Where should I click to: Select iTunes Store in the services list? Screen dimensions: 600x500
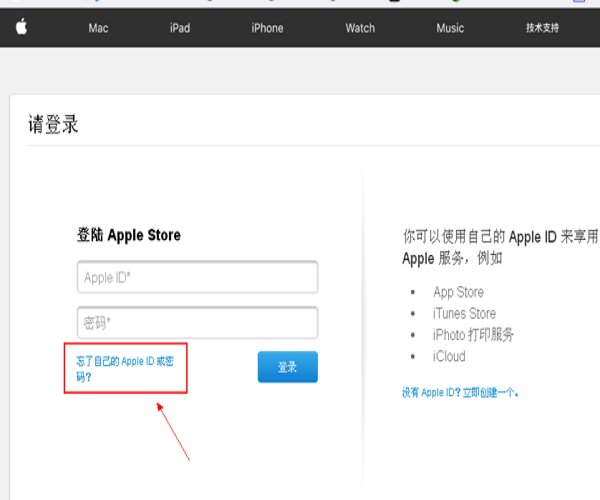[x=464, y=314]
